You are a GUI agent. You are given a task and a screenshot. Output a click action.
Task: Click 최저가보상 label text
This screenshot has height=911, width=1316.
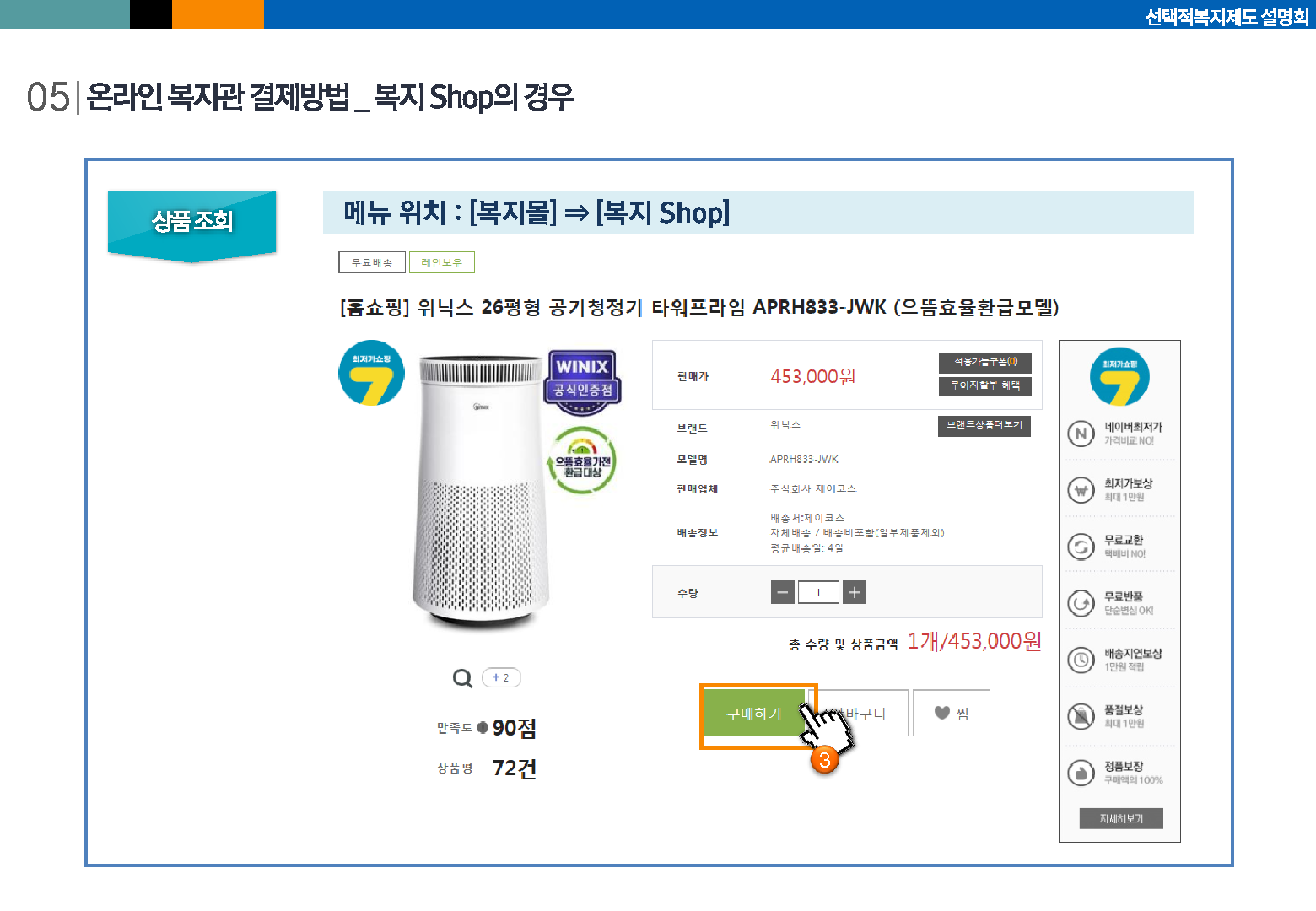[x=1128, y=483]
